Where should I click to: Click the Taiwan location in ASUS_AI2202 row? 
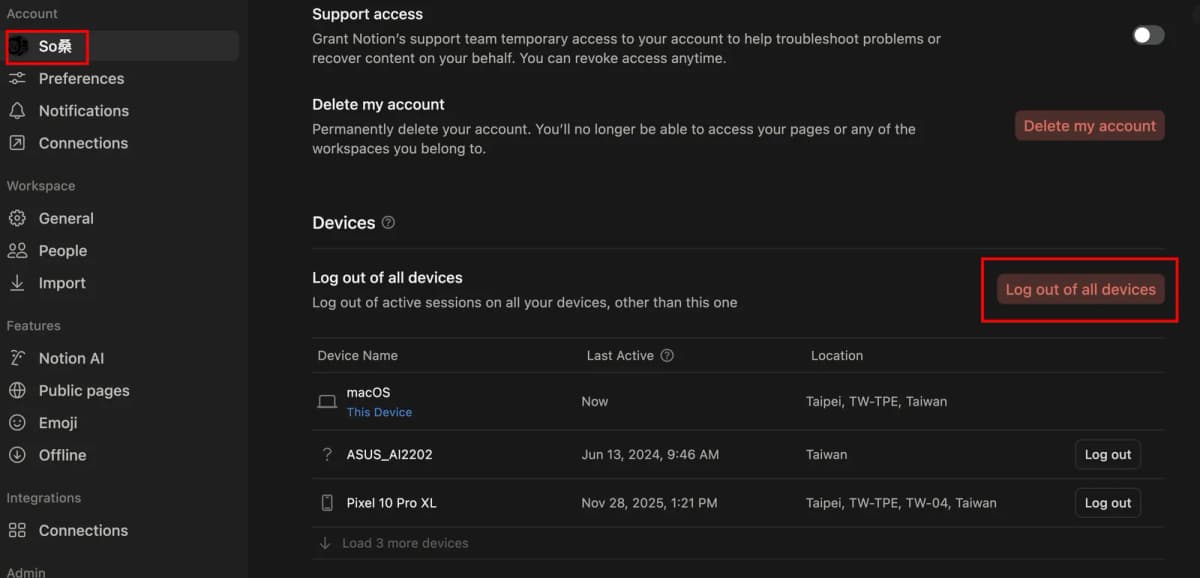tap(826, 454)
